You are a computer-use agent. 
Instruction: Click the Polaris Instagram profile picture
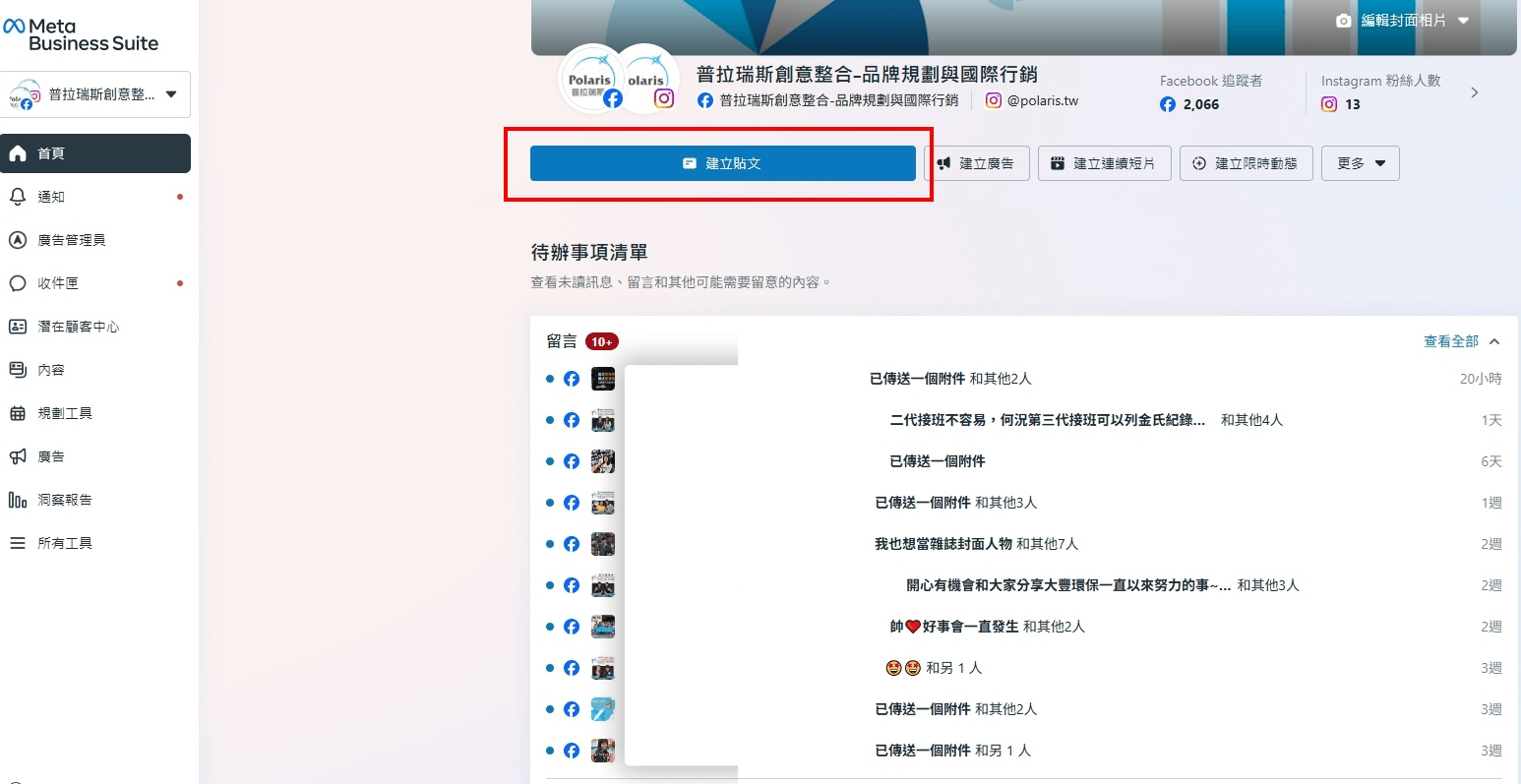[x=647, y=80]
